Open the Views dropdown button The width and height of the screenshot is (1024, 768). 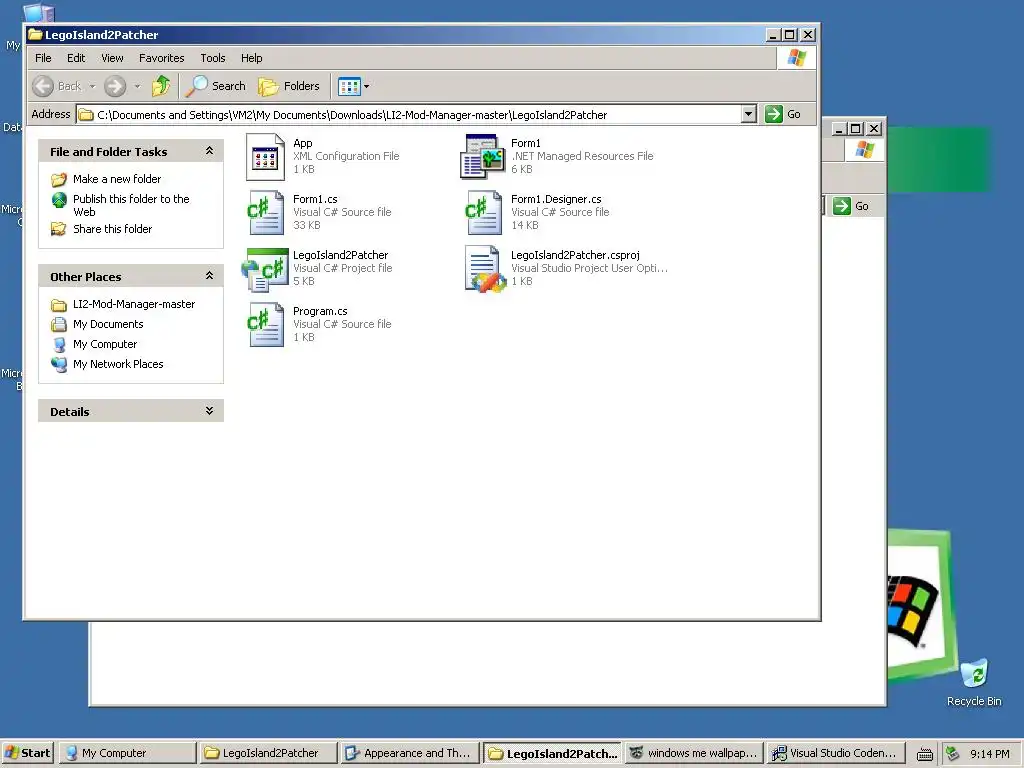pyautogui.click(x=353, y=86)
